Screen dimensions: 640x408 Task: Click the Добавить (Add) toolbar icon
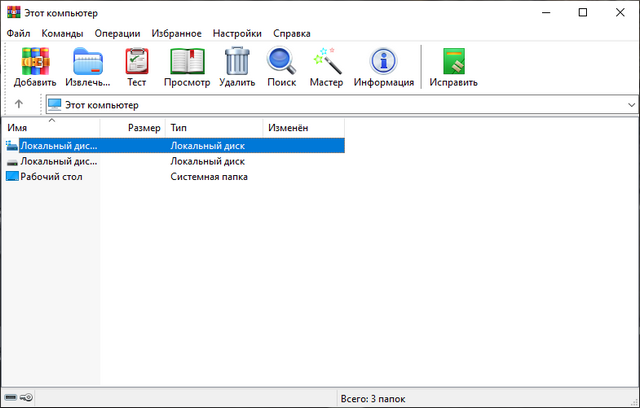[x=35, y=62]
